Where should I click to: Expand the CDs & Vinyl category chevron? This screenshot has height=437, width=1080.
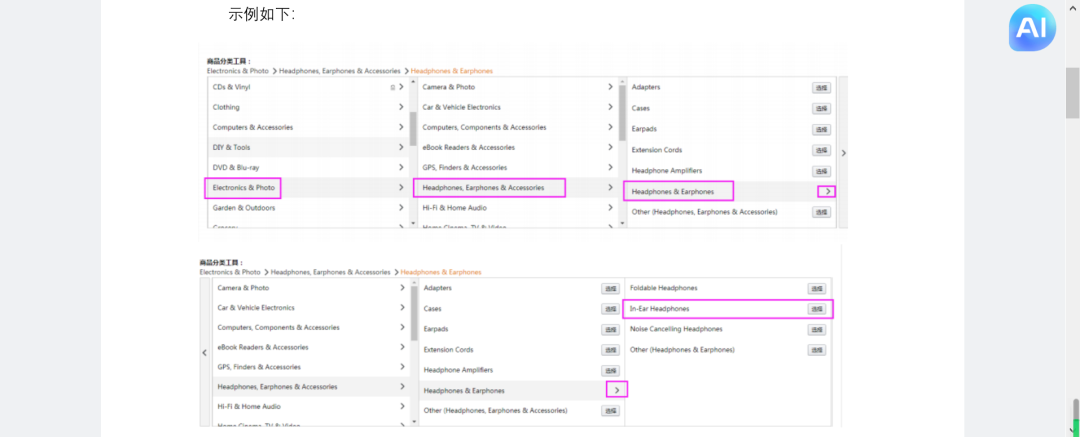tap(401, 87)
